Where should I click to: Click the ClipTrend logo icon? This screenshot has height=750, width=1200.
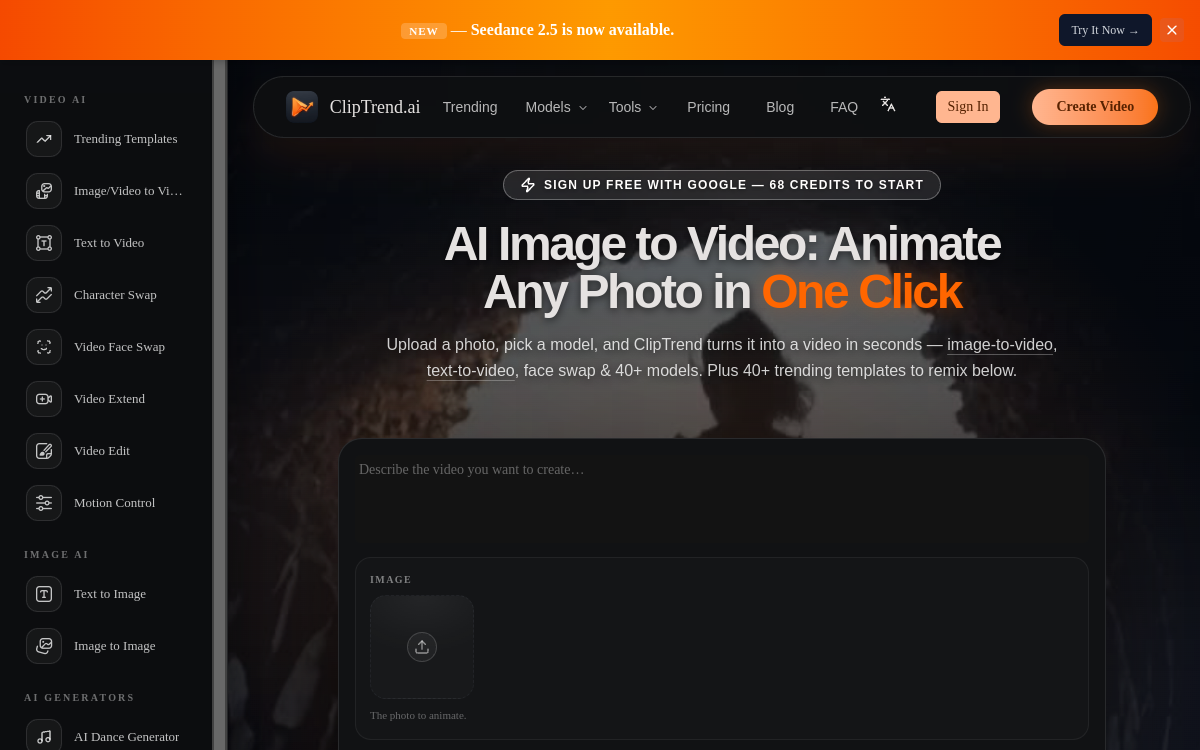302,107
